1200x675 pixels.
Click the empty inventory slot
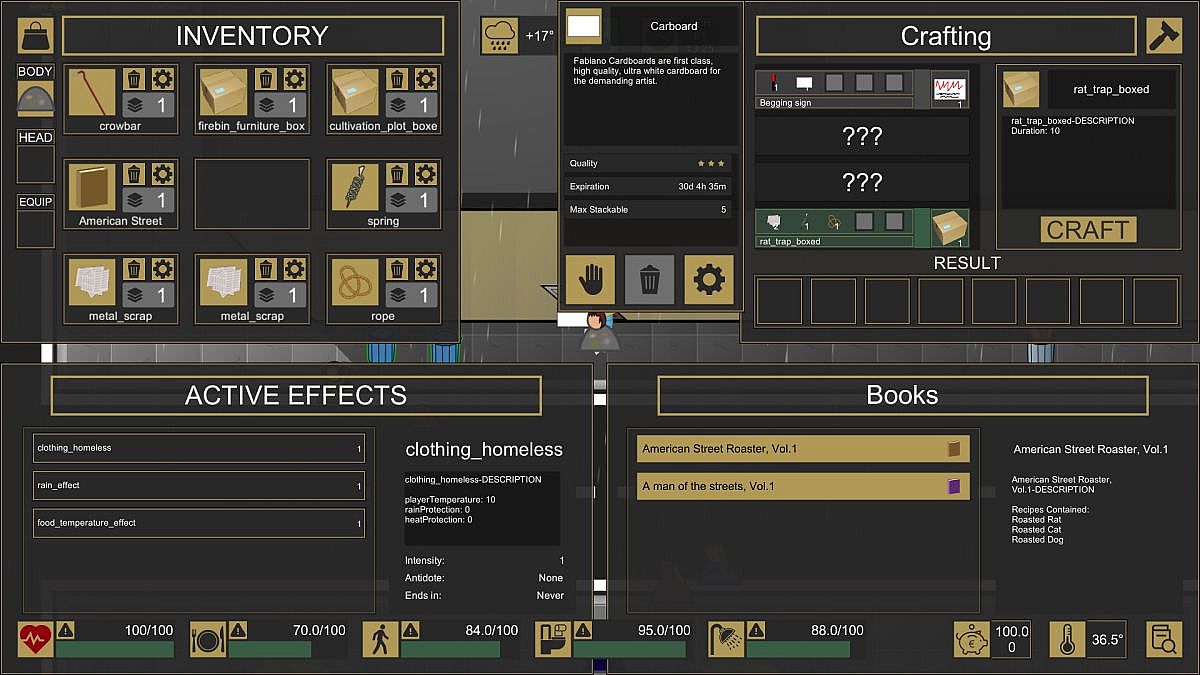(252, 194)
